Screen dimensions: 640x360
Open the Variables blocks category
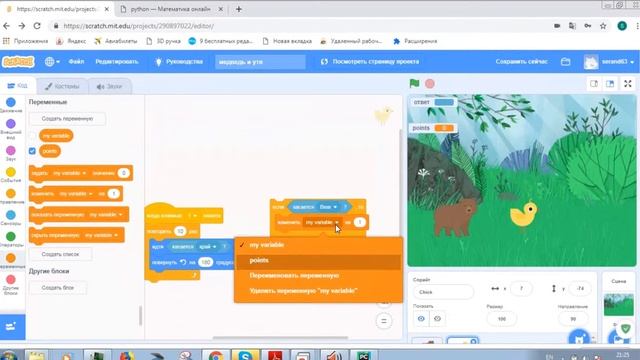tap(11, 261)
